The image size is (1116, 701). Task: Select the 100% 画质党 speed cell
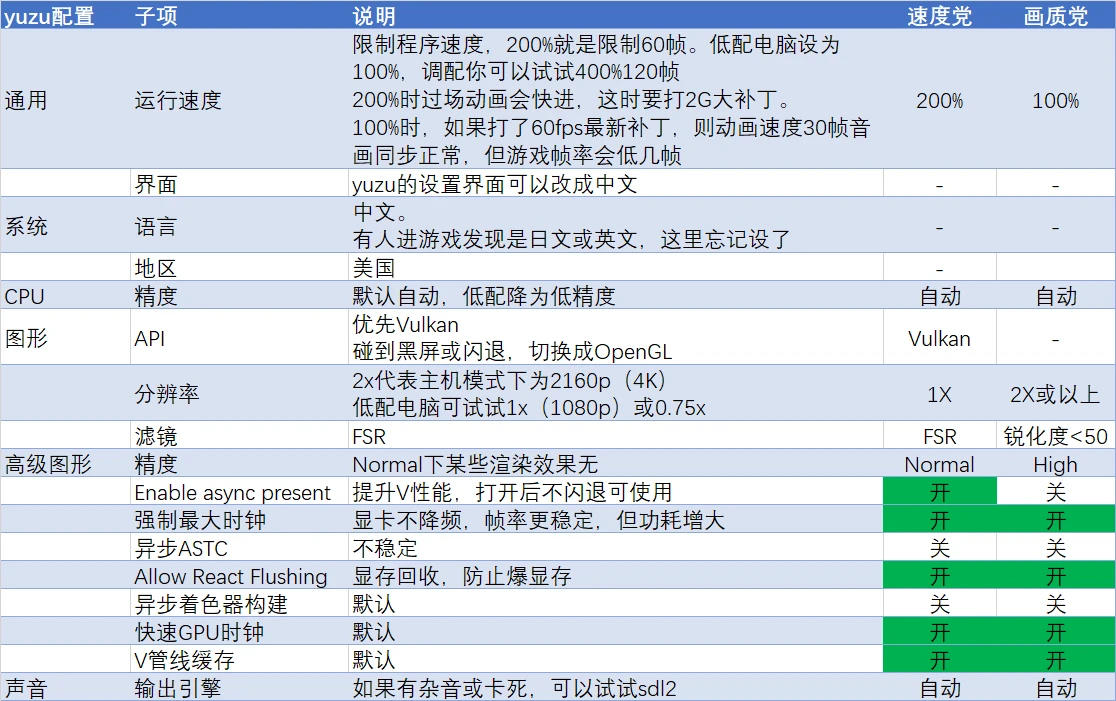(x=1056, y=100)
